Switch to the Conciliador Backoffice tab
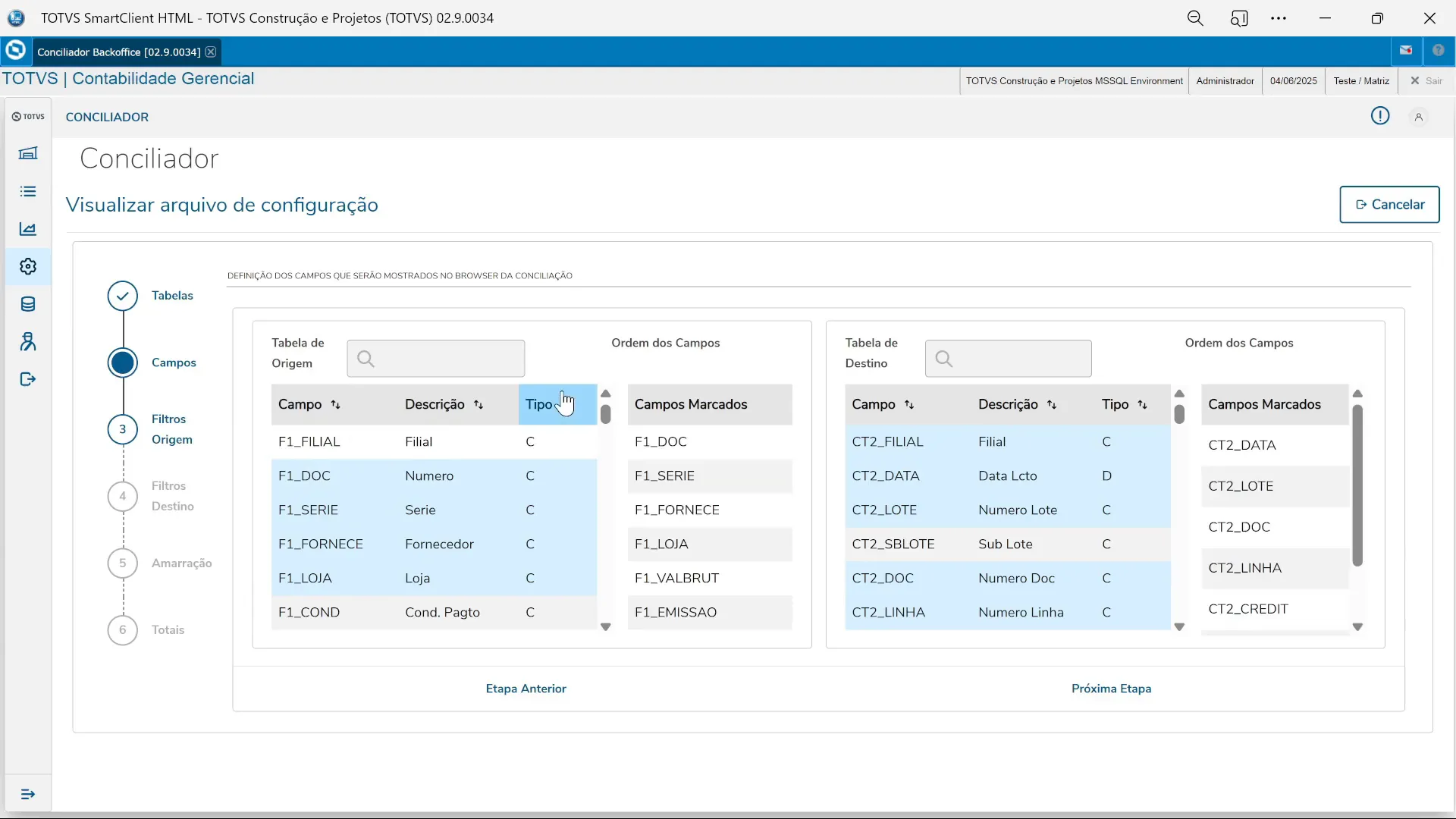Image resolution: width=1456 pixels, height=819 pixels. 118,52
